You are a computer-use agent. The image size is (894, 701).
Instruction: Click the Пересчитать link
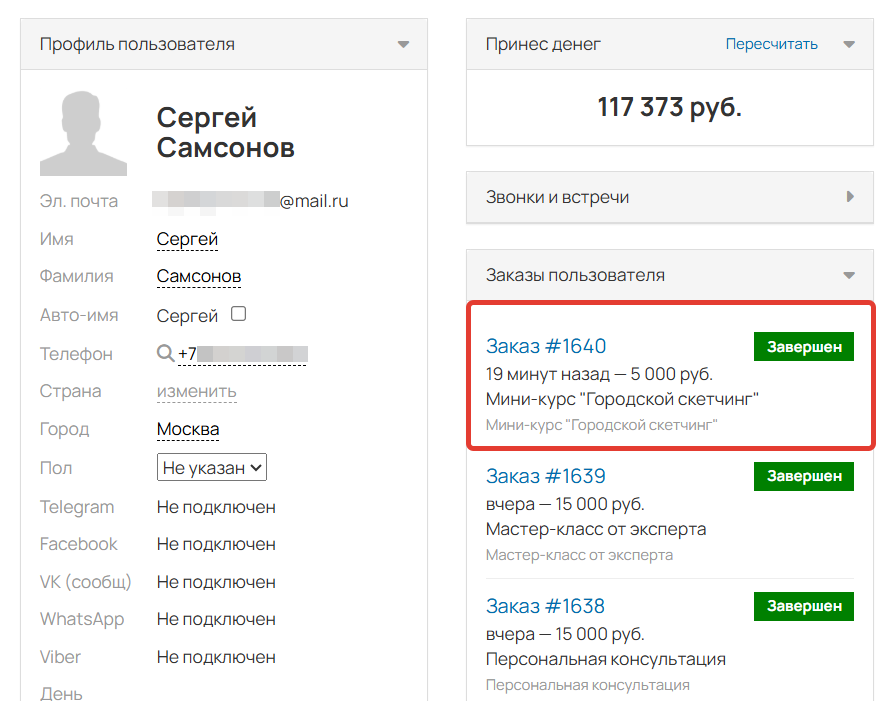point(771,44)
